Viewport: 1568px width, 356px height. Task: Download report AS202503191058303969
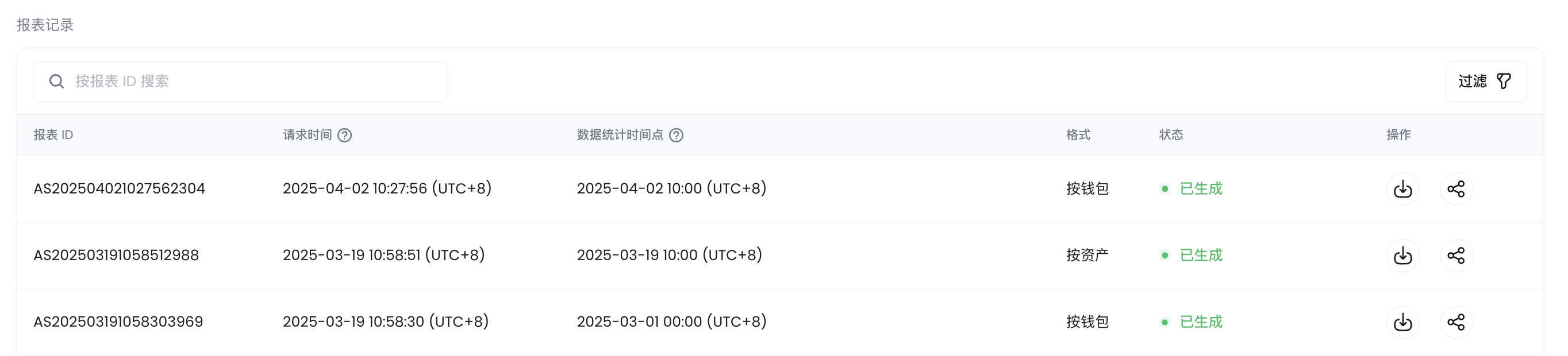(x=1402, y=322)
